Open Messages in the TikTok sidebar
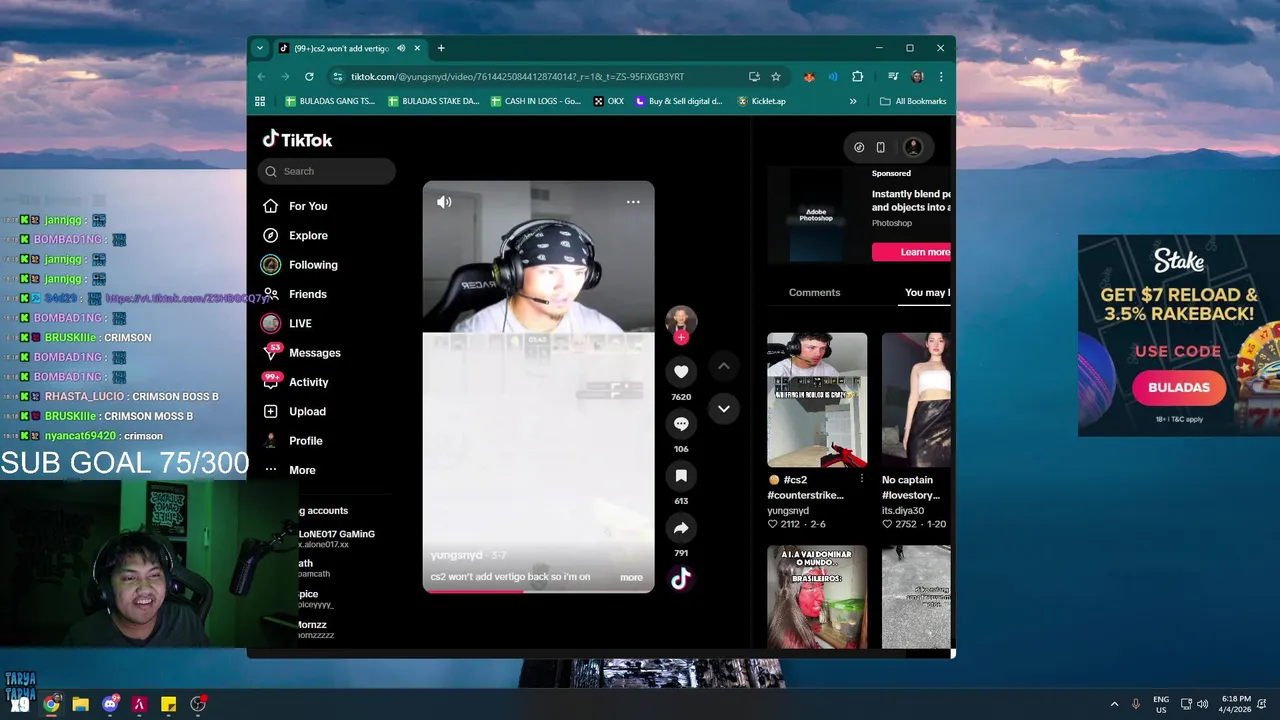 point(314,353)
